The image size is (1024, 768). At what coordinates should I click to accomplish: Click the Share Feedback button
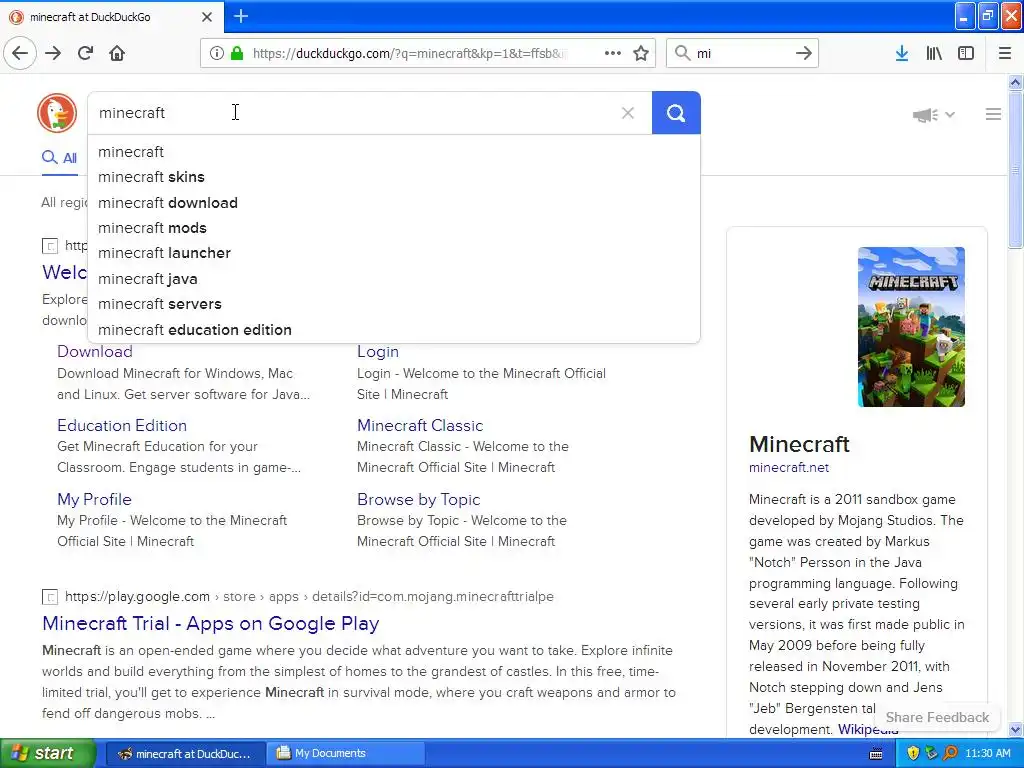(937, 717)
